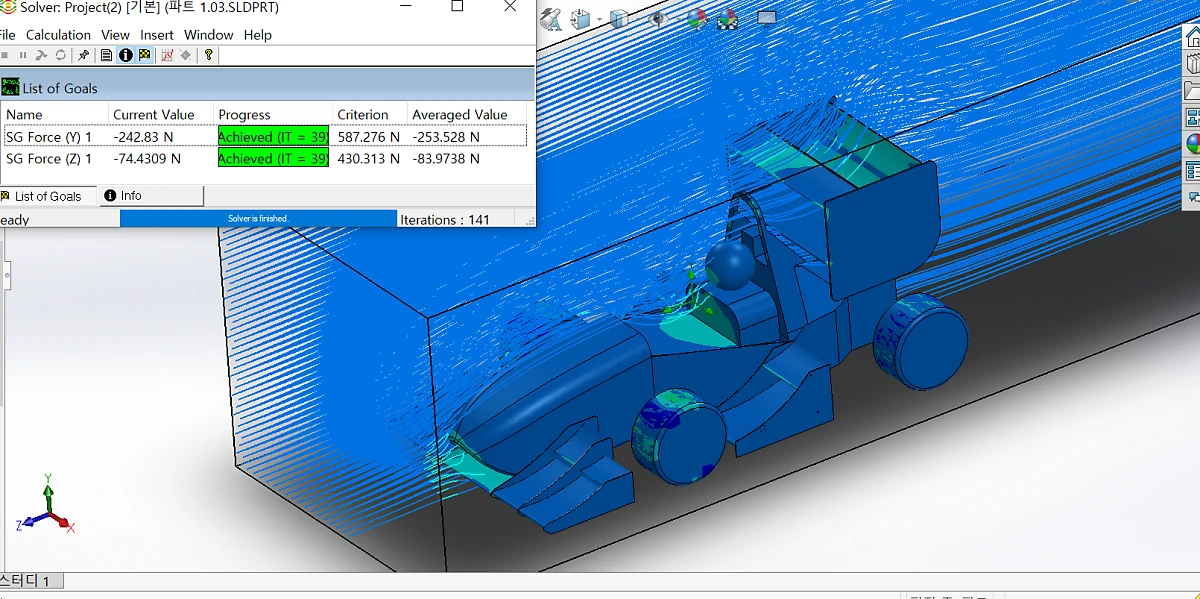
Task: Click the Stop calculation icon in solver toolbar
Action: coord(5,55)
